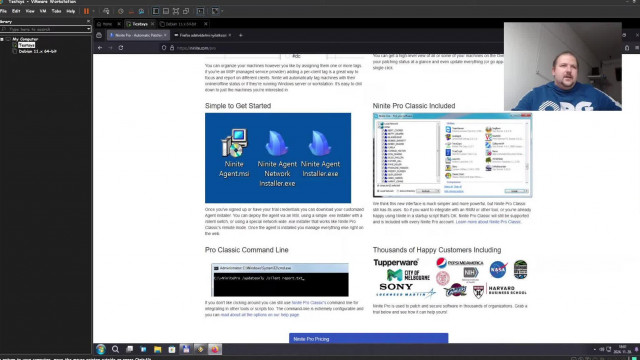Open the snapshot manager icon
This screenshot has width=640, height=360.
pyautogui.click(x=141, y=11)
